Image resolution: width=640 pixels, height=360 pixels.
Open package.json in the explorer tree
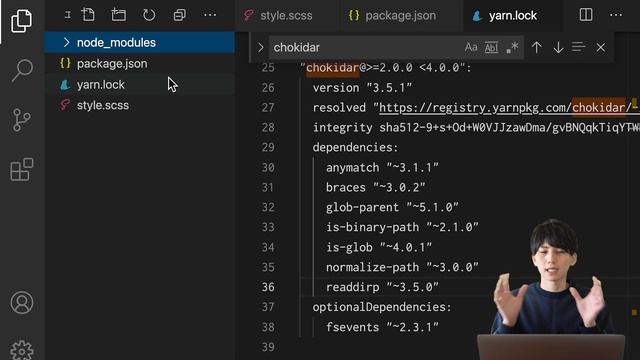(140, 64)
